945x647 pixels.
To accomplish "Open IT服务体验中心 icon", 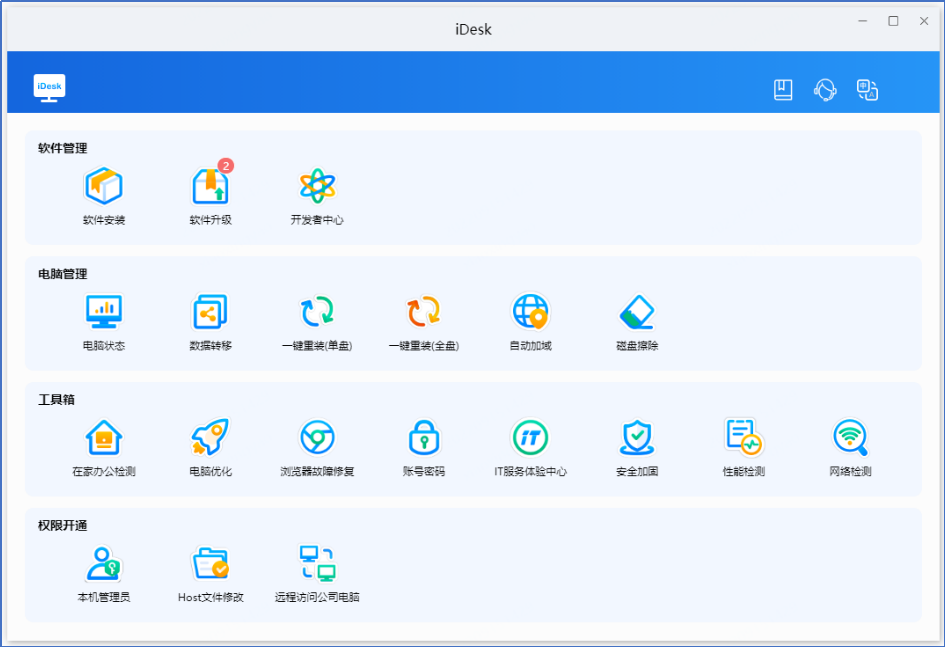I will pos(530,437).
